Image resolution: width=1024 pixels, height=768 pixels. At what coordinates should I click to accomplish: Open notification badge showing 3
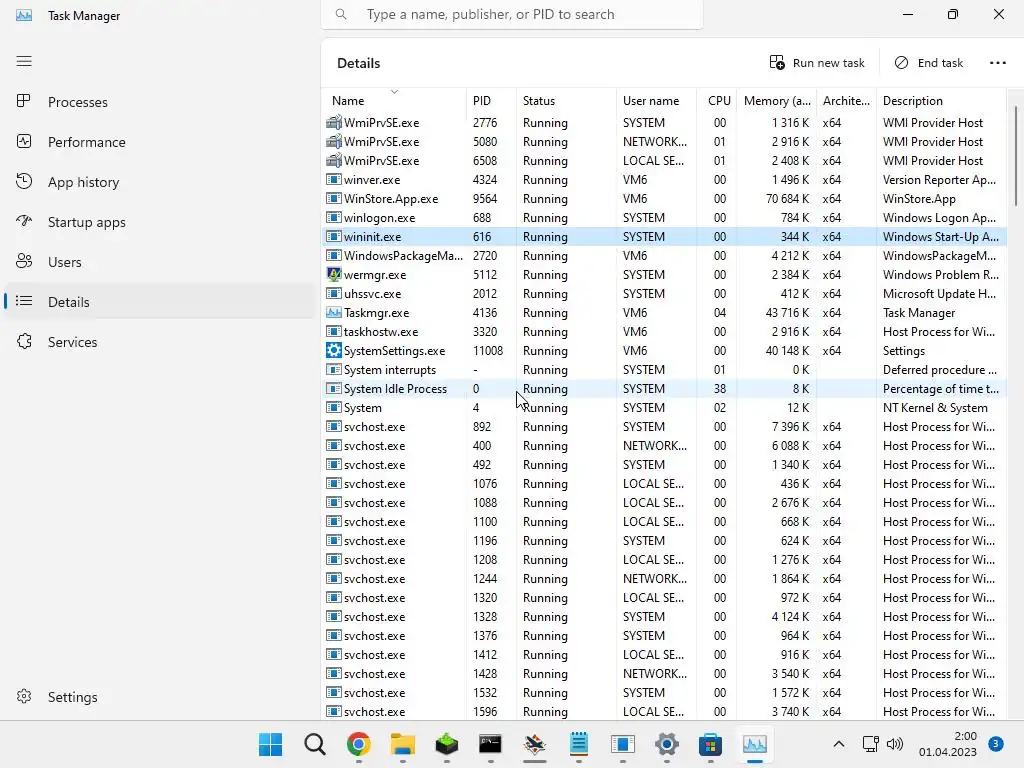tap(996, 744)
